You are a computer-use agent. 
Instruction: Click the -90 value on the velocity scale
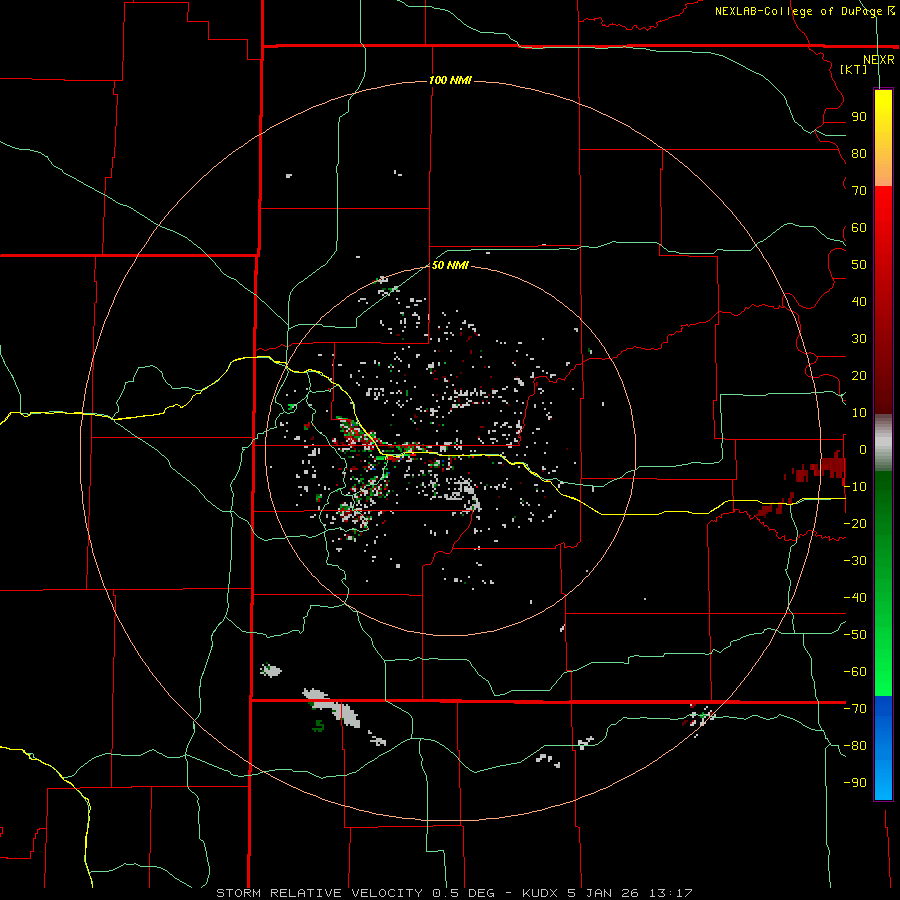pyautogui.click(x=855, y=783)
